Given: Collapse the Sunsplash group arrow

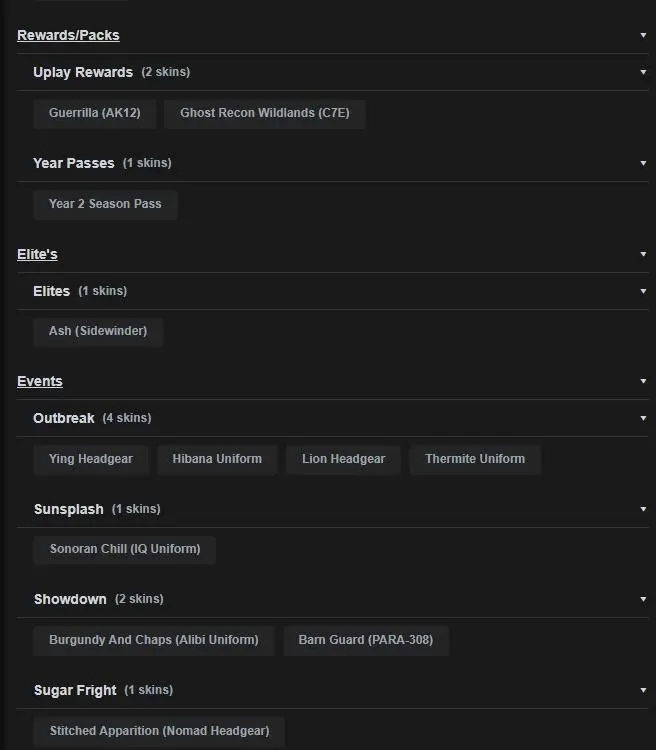Looking at the screenshot, I should tap(643, 509).
